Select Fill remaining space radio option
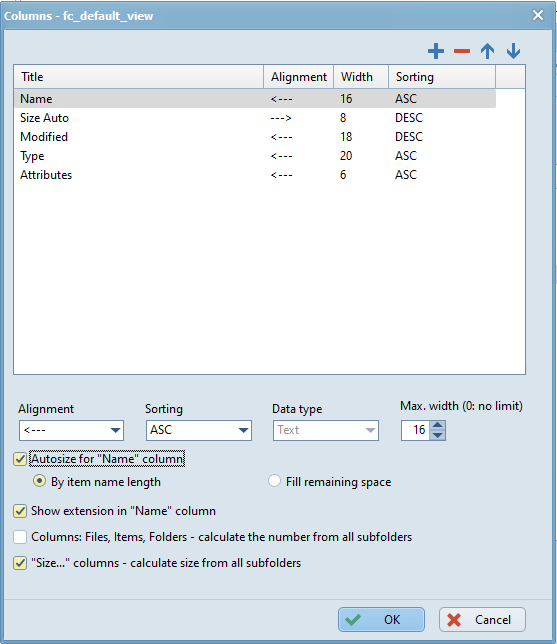The width and height of the screenshot is (557, 644). [274, 481]
